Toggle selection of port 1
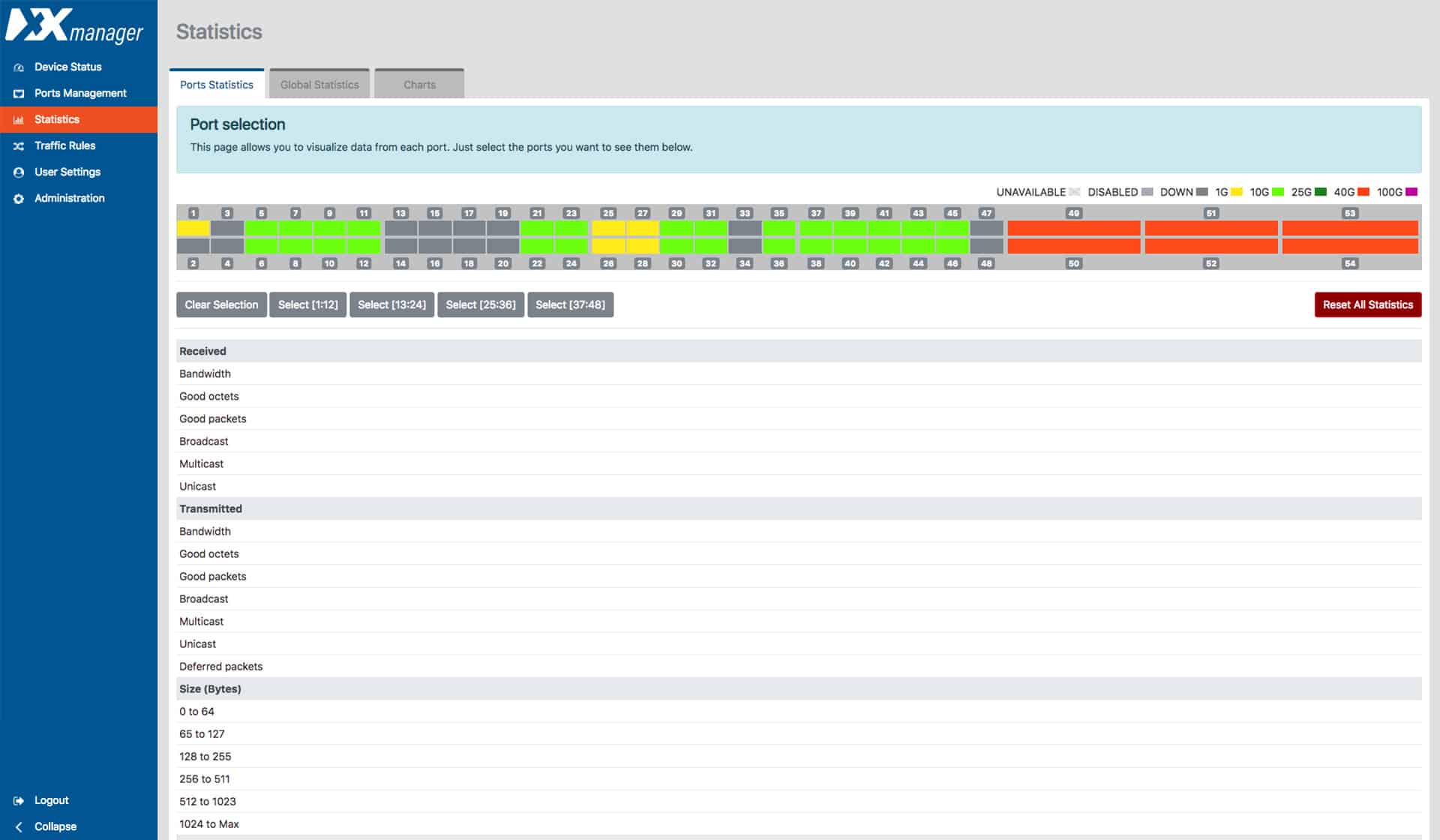Screen dimensions: 1440x840 (x=193, y=227)
